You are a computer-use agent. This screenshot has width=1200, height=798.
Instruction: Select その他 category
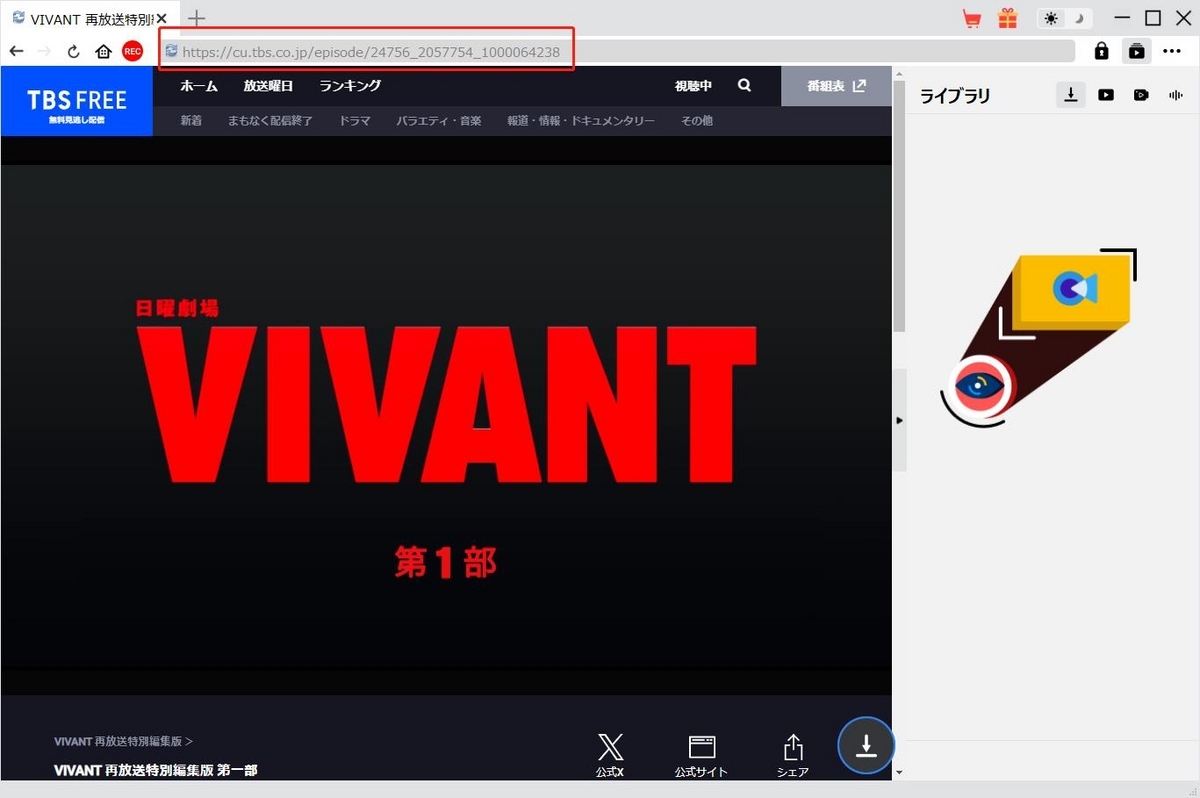[697, 121]
